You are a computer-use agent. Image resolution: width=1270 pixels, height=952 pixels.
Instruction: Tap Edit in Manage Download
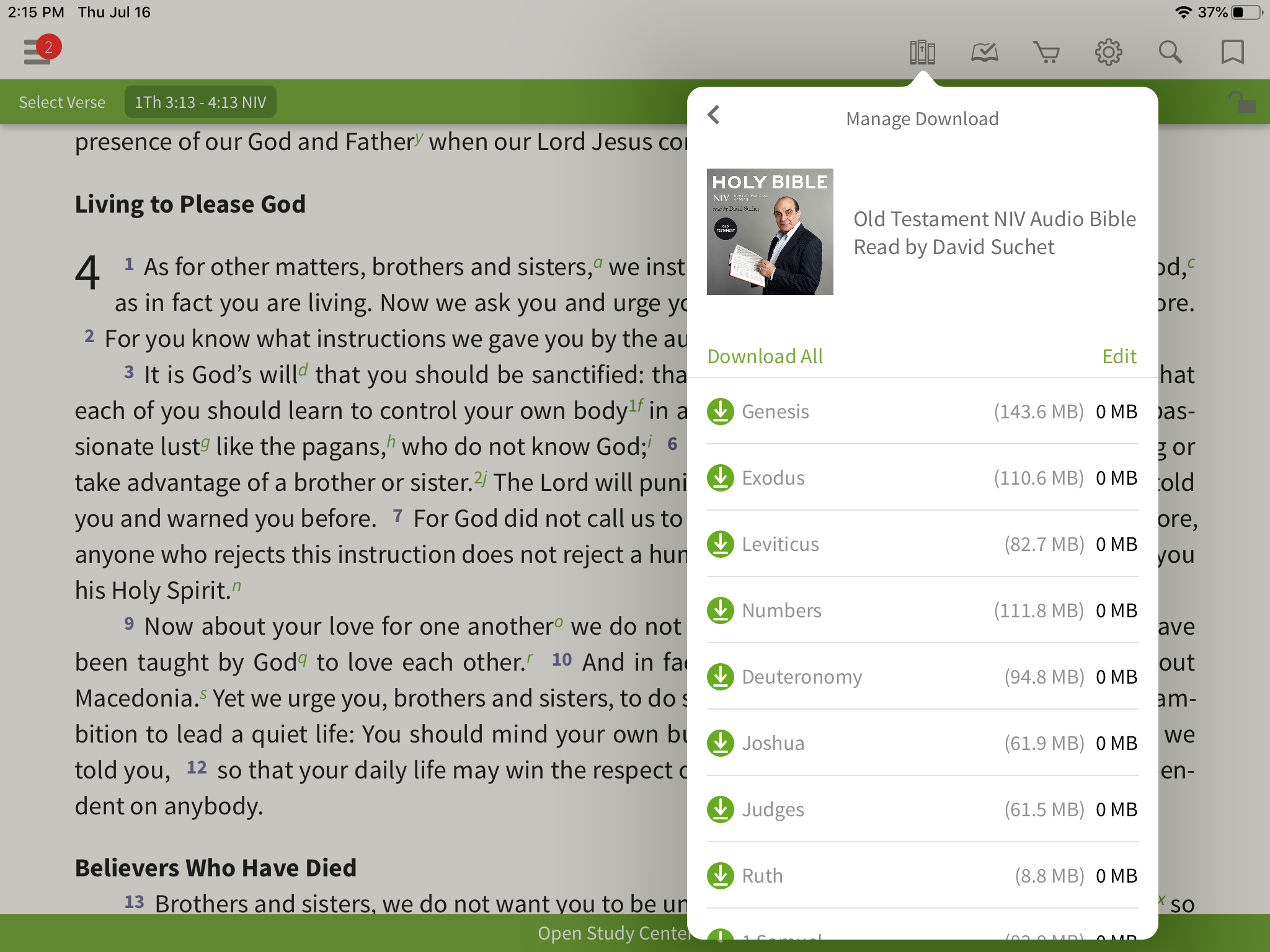(1119, 356)
